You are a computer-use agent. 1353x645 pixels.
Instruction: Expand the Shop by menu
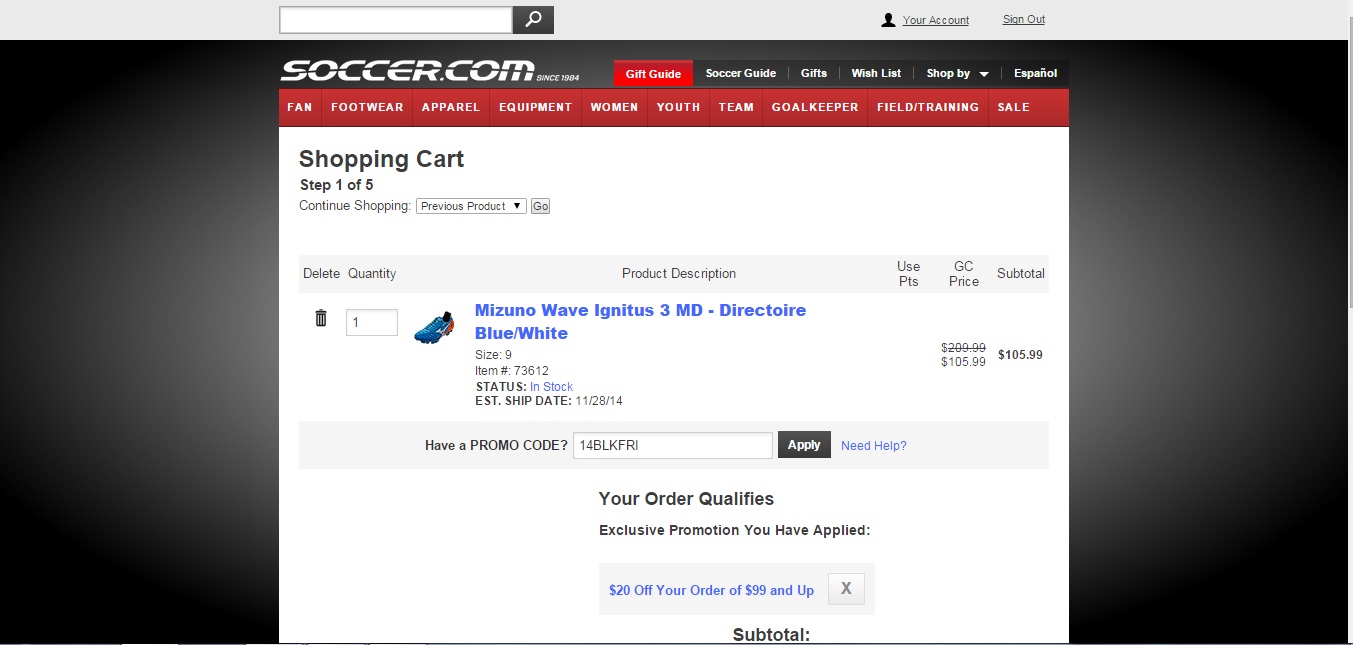click(957, 73)
